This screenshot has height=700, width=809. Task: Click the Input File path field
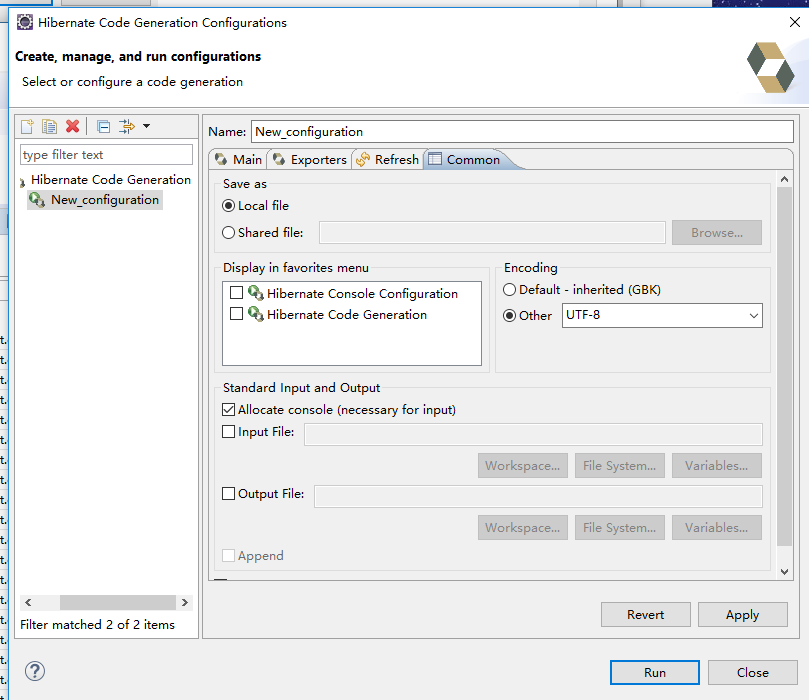pos(533,434)
